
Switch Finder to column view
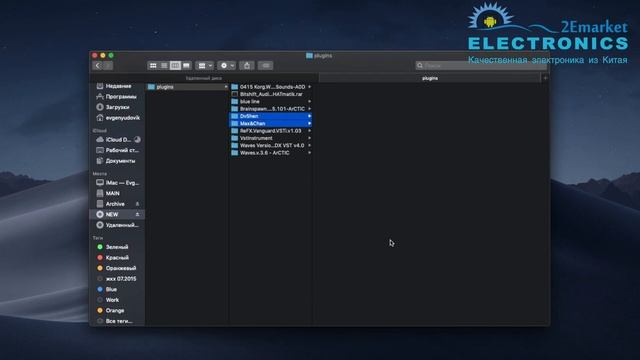(x=175, y=66)
